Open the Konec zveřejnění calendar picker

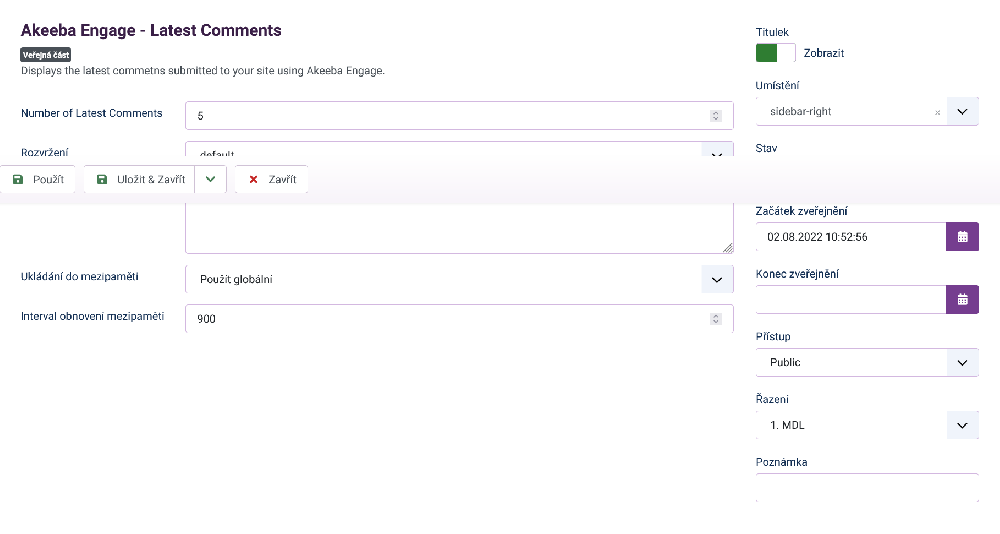(x=962, y=299)
